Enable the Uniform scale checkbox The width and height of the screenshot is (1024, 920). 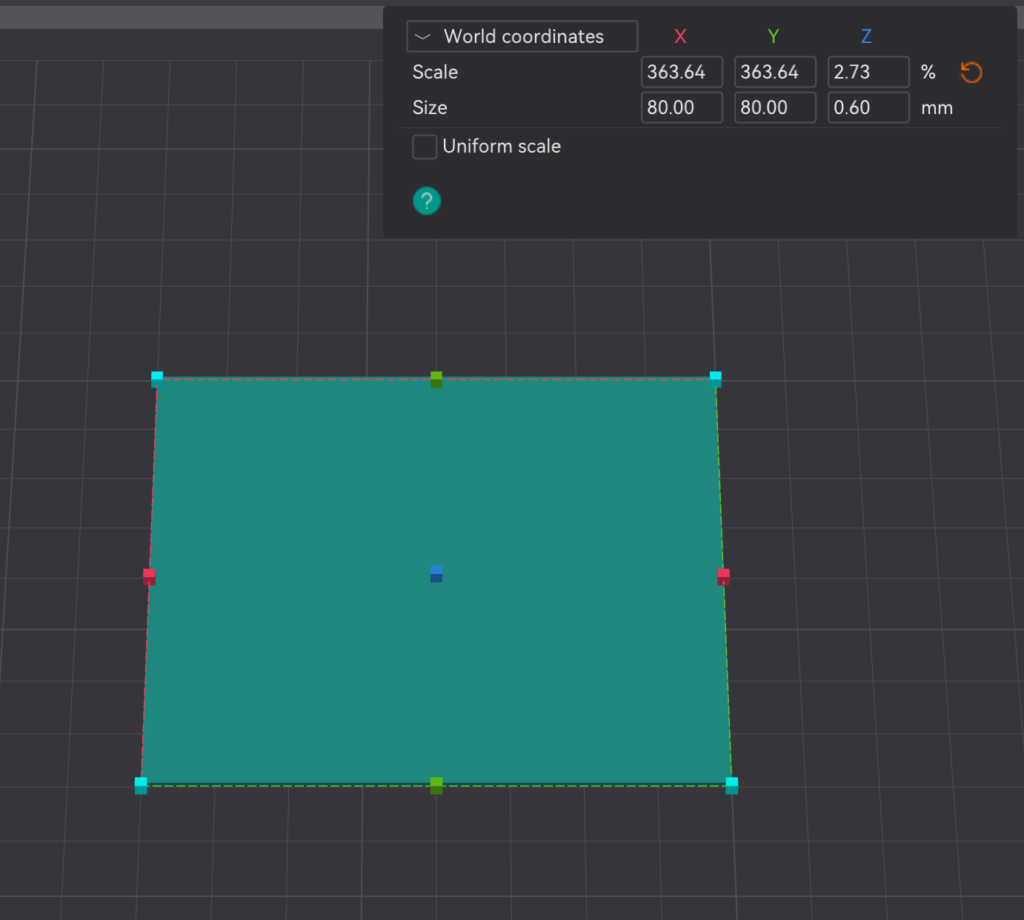[x=425, y=147]
